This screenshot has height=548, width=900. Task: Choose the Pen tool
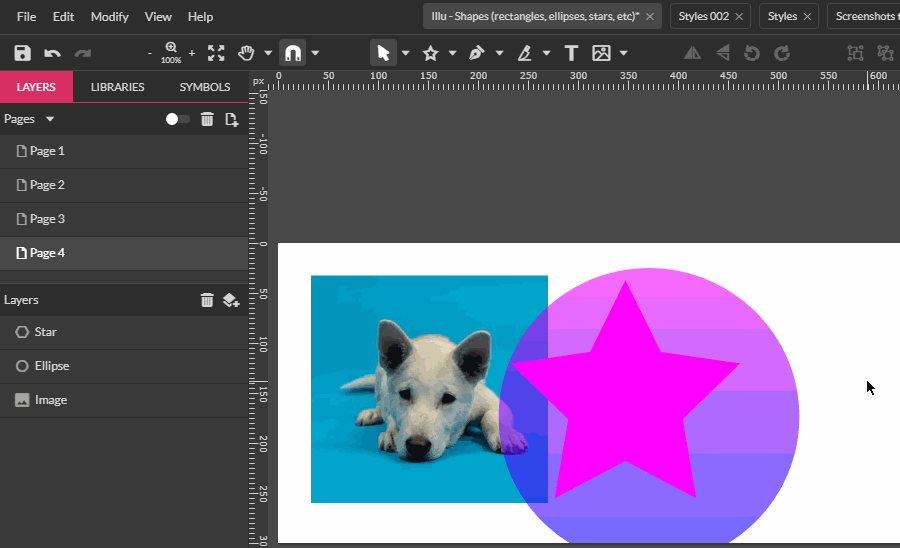point(476,53)
